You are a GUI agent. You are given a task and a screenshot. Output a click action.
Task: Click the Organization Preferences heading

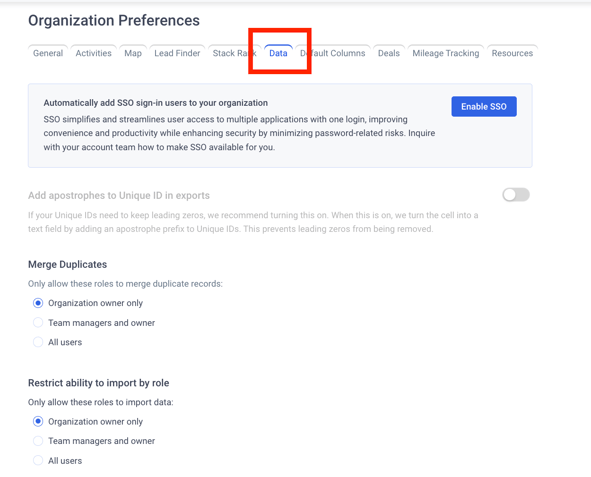[x=114, y=21]
